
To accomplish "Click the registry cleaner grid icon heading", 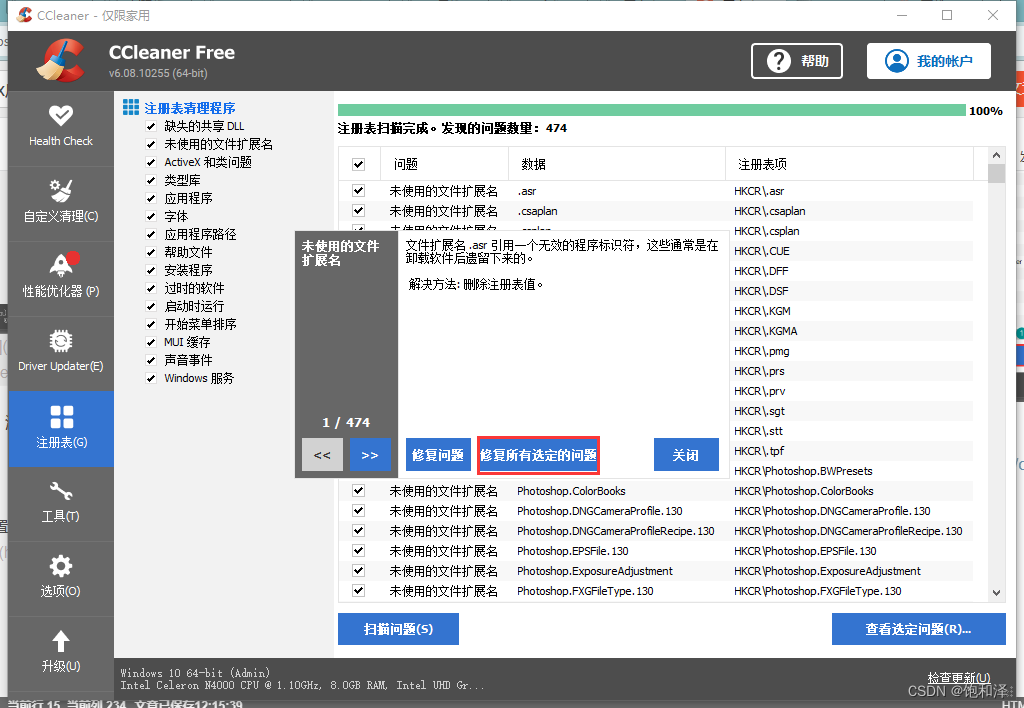I will pos(131,107).
